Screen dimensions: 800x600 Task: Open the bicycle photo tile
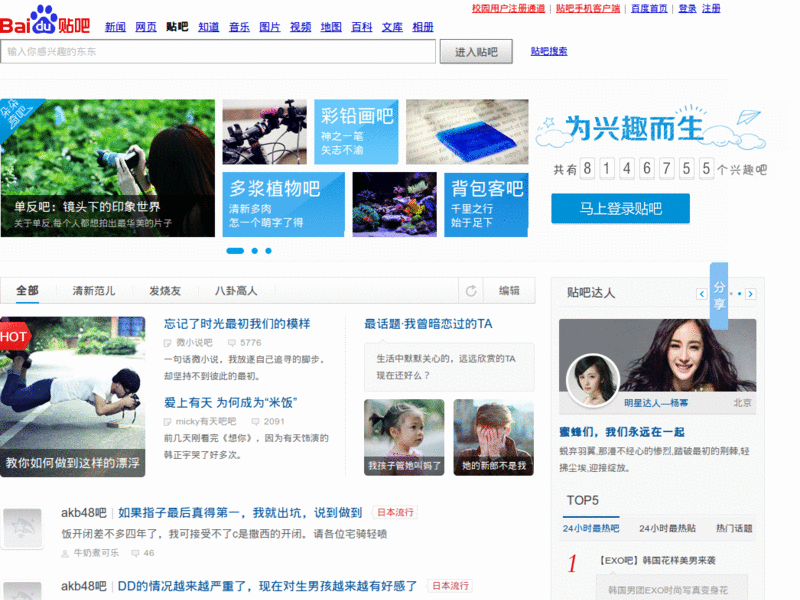pyautogui.click(x=264, y=132)
